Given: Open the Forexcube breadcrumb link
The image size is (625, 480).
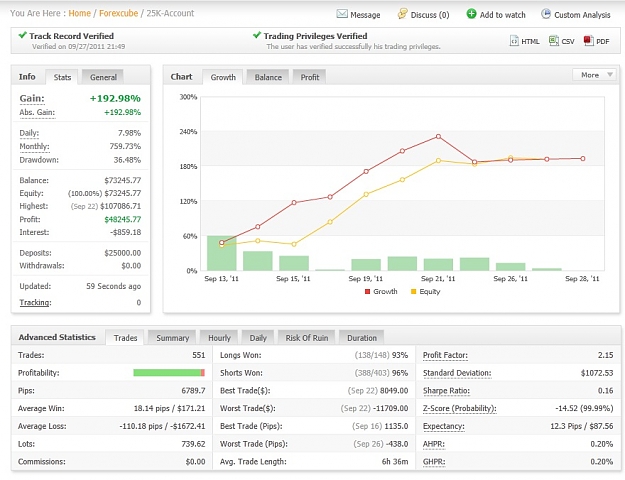Looking at the screenshot, I should (x=118, y=13).
